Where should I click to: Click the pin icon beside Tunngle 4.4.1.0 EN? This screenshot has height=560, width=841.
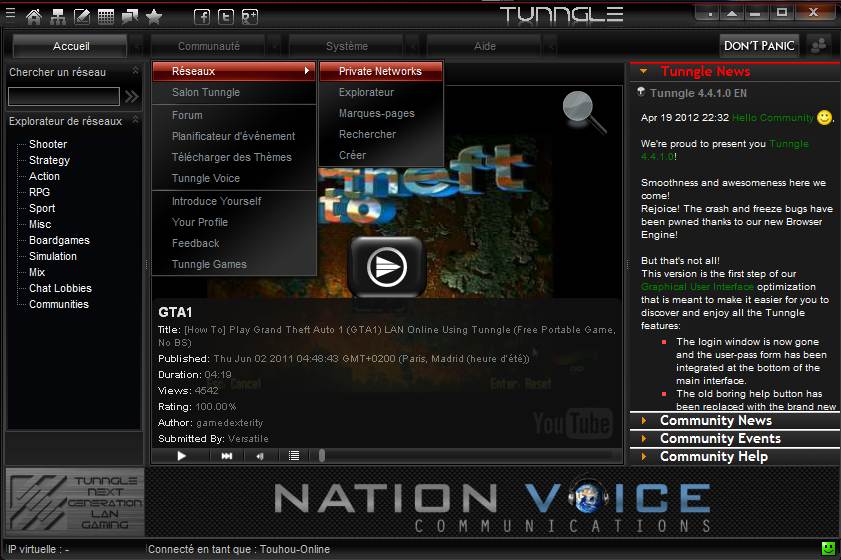tap(641, 92)
